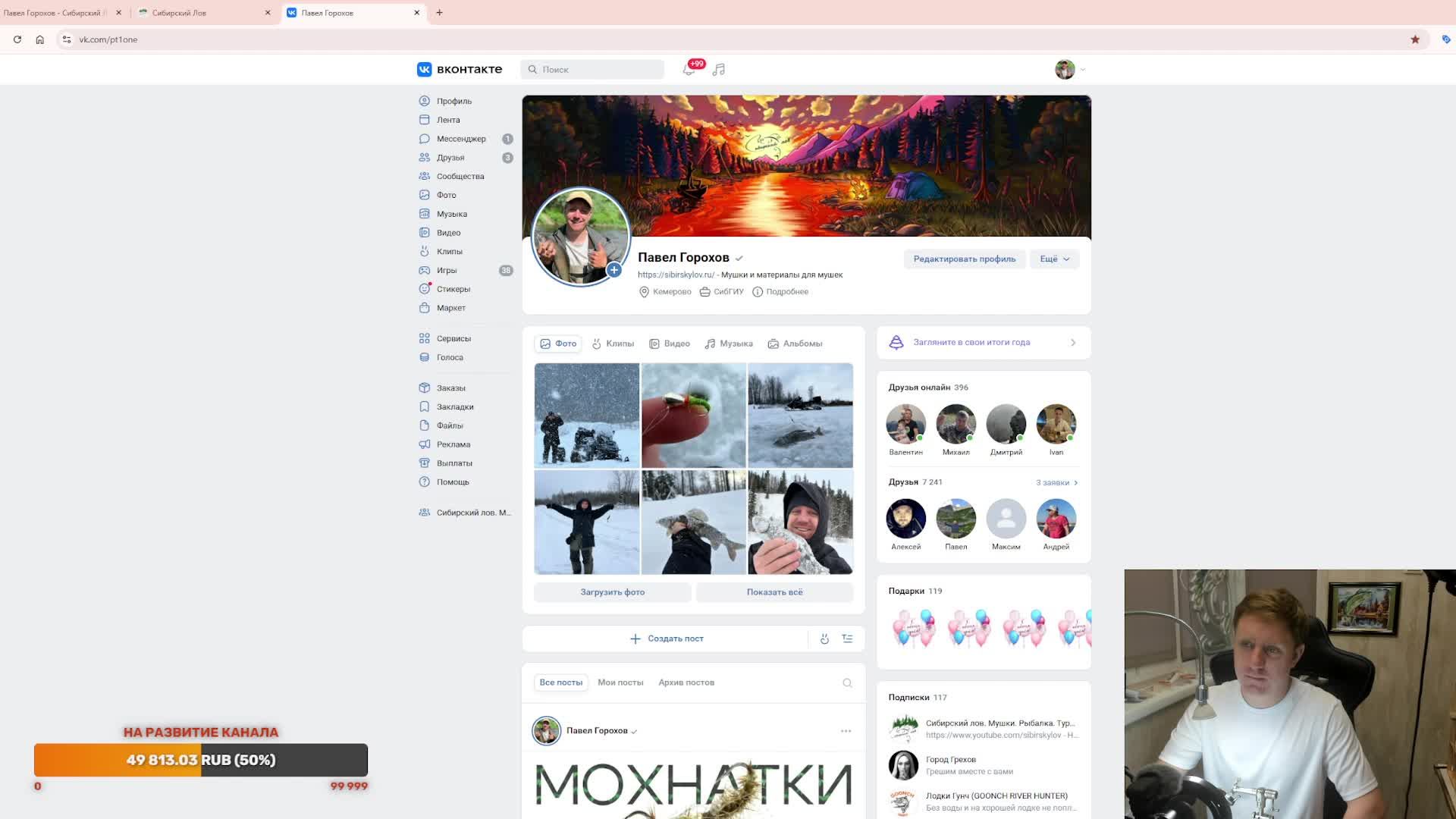Viewport: 1456px width, 819px height.
Task: Select the Мои посты tab
Action: 620,682
